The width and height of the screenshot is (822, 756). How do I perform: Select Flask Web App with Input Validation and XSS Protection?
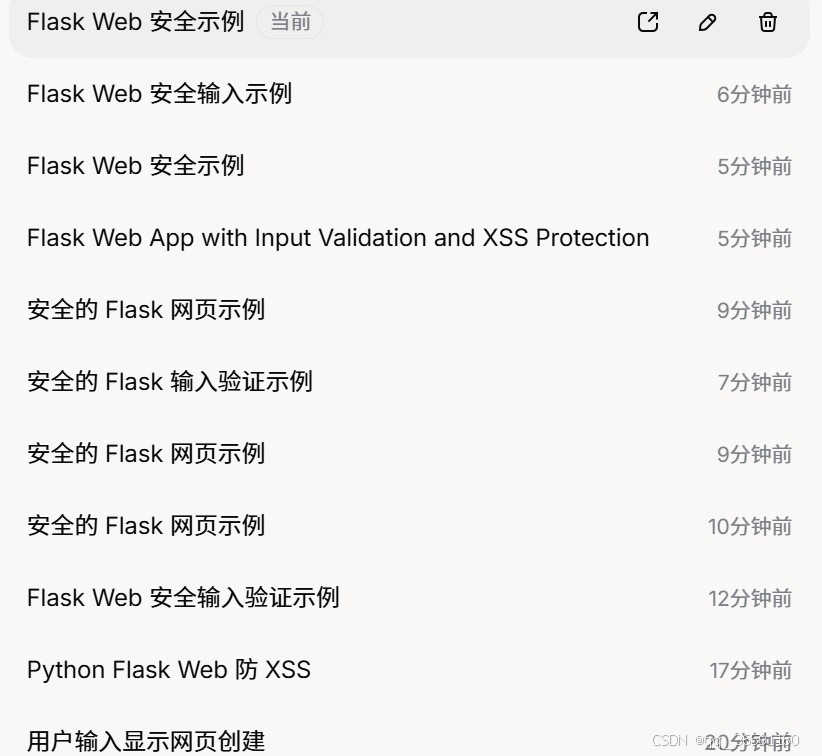coord(337,238)
